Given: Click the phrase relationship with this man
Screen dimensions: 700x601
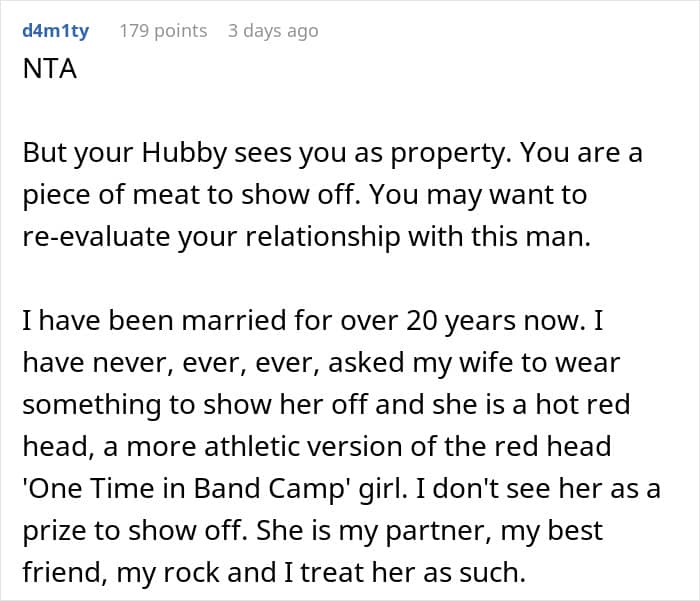Looking at the screenshot, I should (418, 236).
